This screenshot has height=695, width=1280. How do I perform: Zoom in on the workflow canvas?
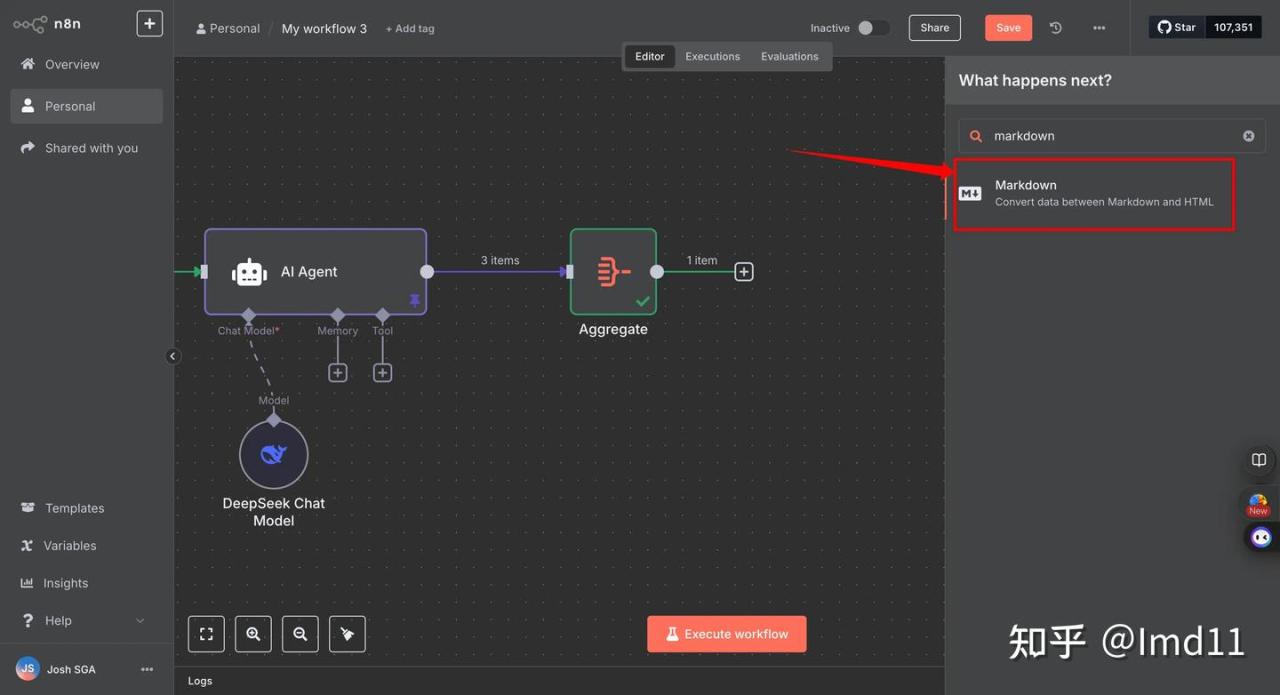point(253,634)
